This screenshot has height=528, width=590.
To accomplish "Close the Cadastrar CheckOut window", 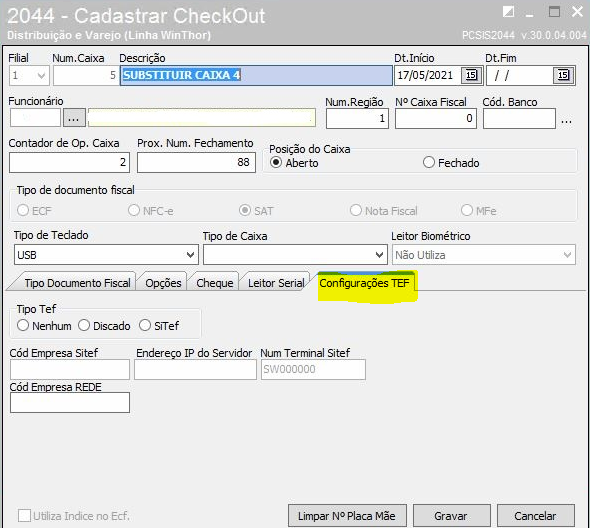I will point(578,12).
